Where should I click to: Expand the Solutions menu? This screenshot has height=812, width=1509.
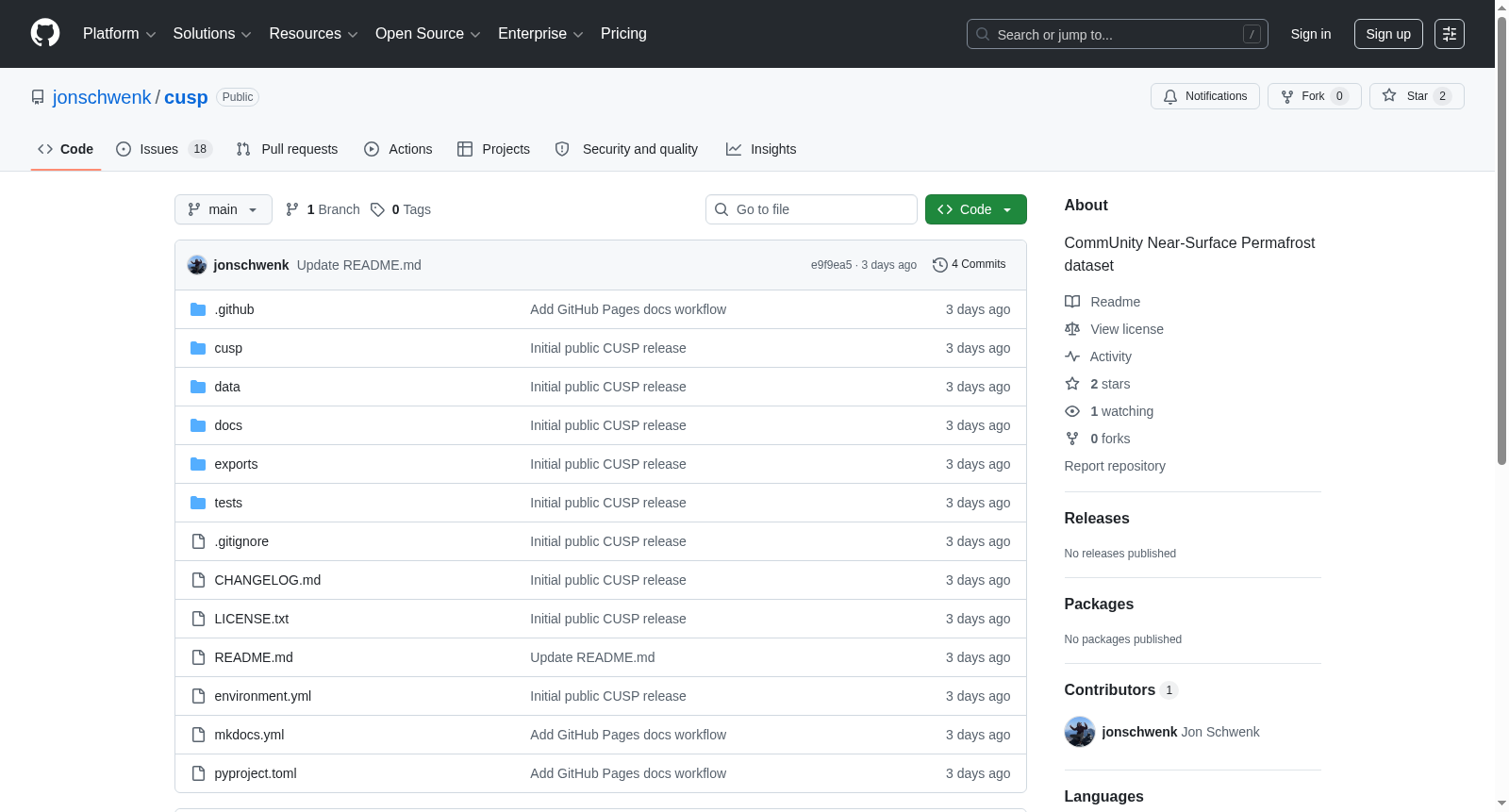coord(212,34)
